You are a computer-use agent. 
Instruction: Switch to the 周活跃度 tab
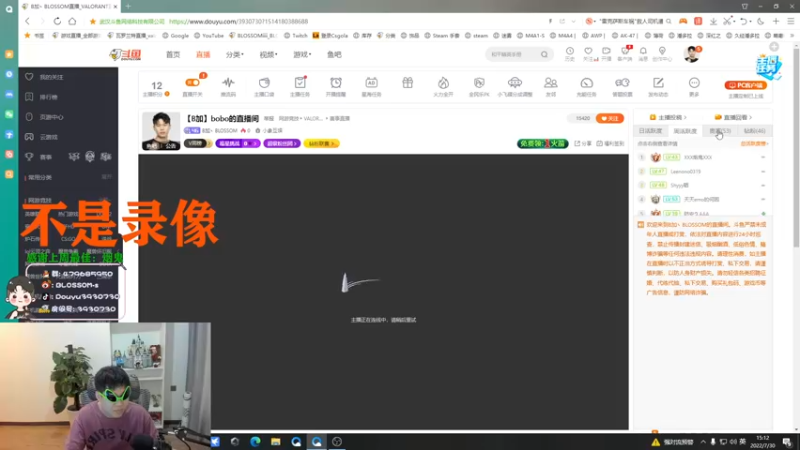click(685, 131)
